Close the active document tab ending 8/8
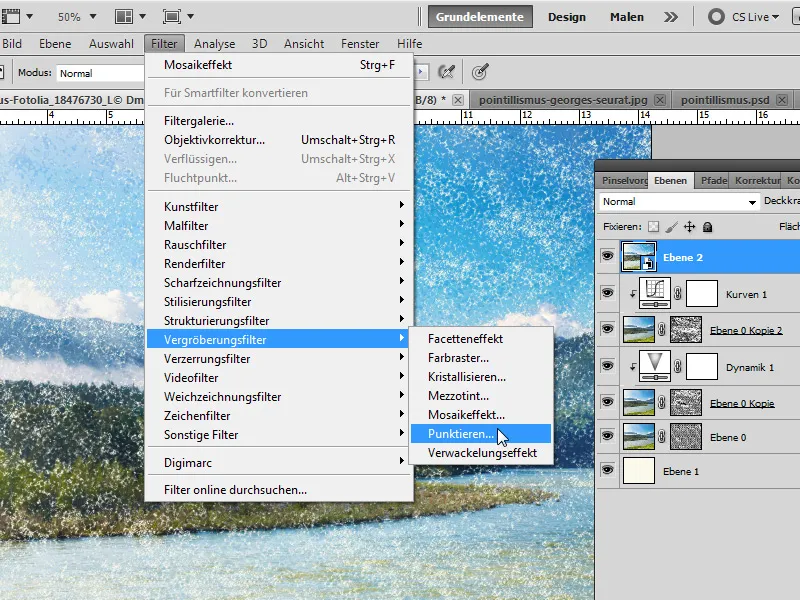This screenshot has height=600, width=800. point(458,100)
